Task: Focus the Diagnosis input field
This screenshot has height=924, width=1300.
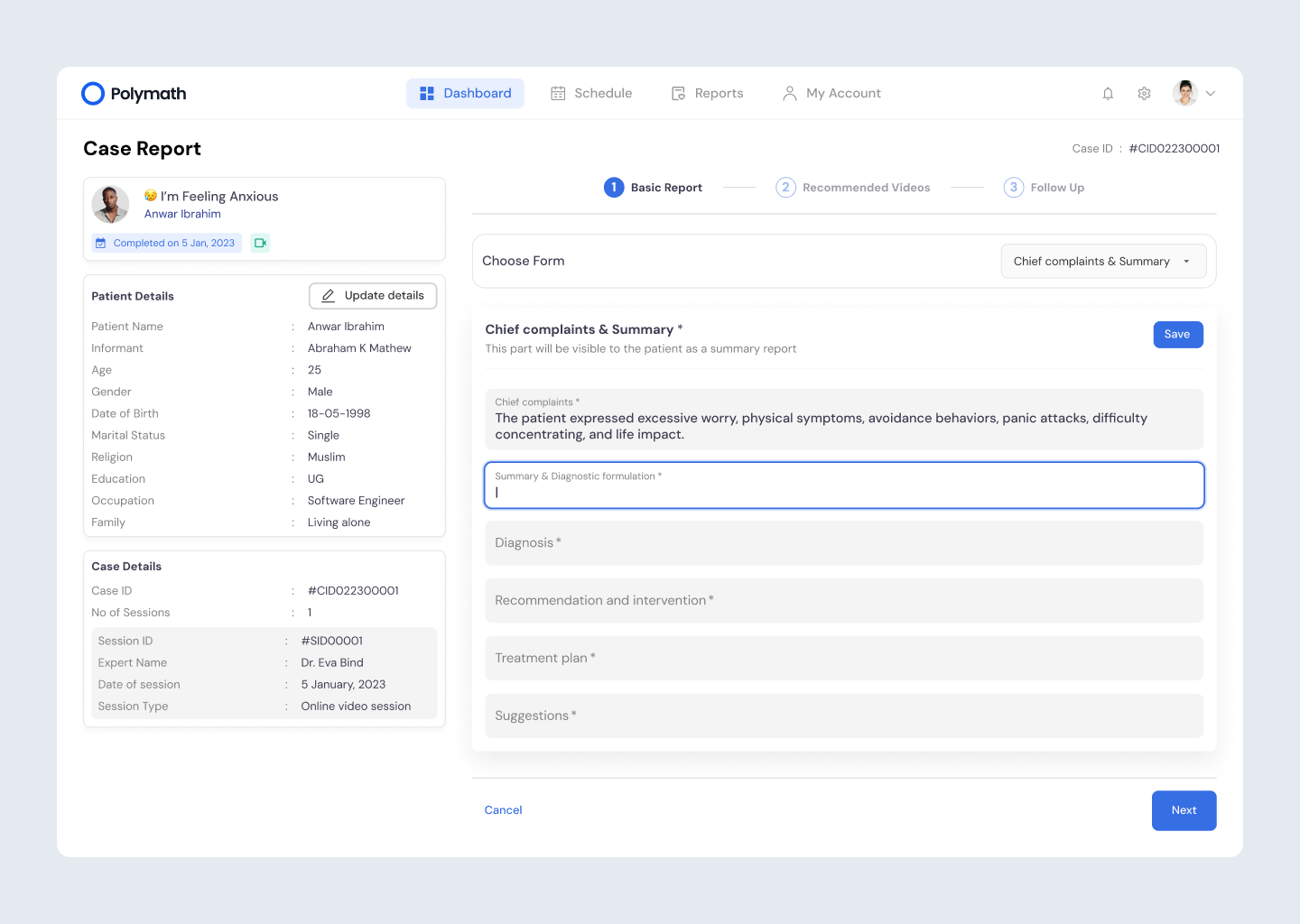Action: (x=843, y=543)
